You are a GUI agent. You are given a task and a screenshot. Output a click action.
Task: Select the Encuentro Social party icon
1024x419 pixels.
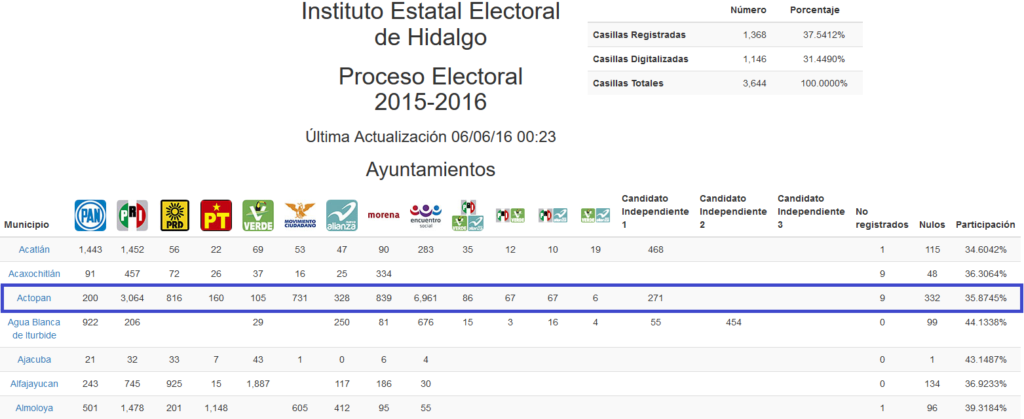(426, 215)
